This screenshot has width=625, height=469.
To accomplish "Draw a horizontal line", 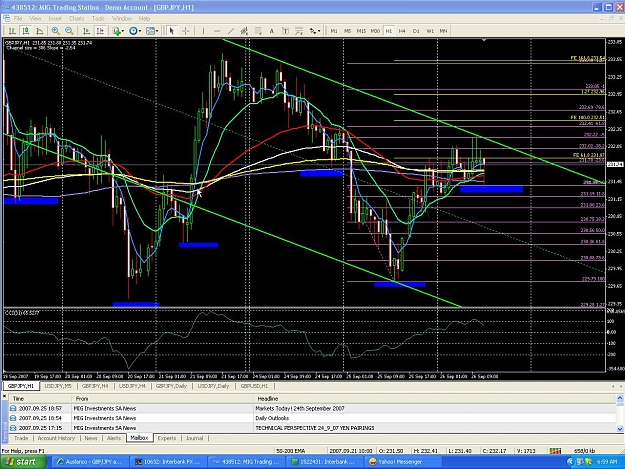I will tap(217, 31).
